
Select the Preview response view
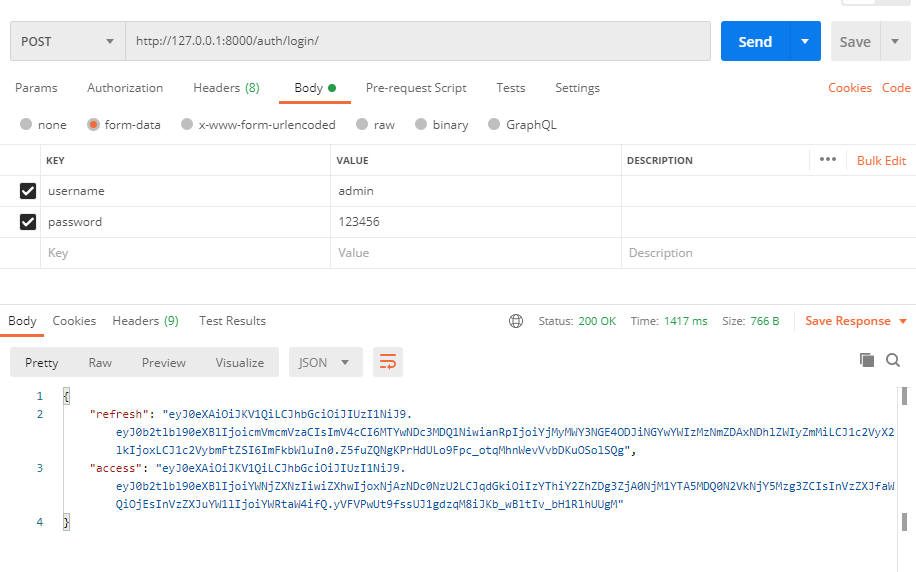(164, 362)
